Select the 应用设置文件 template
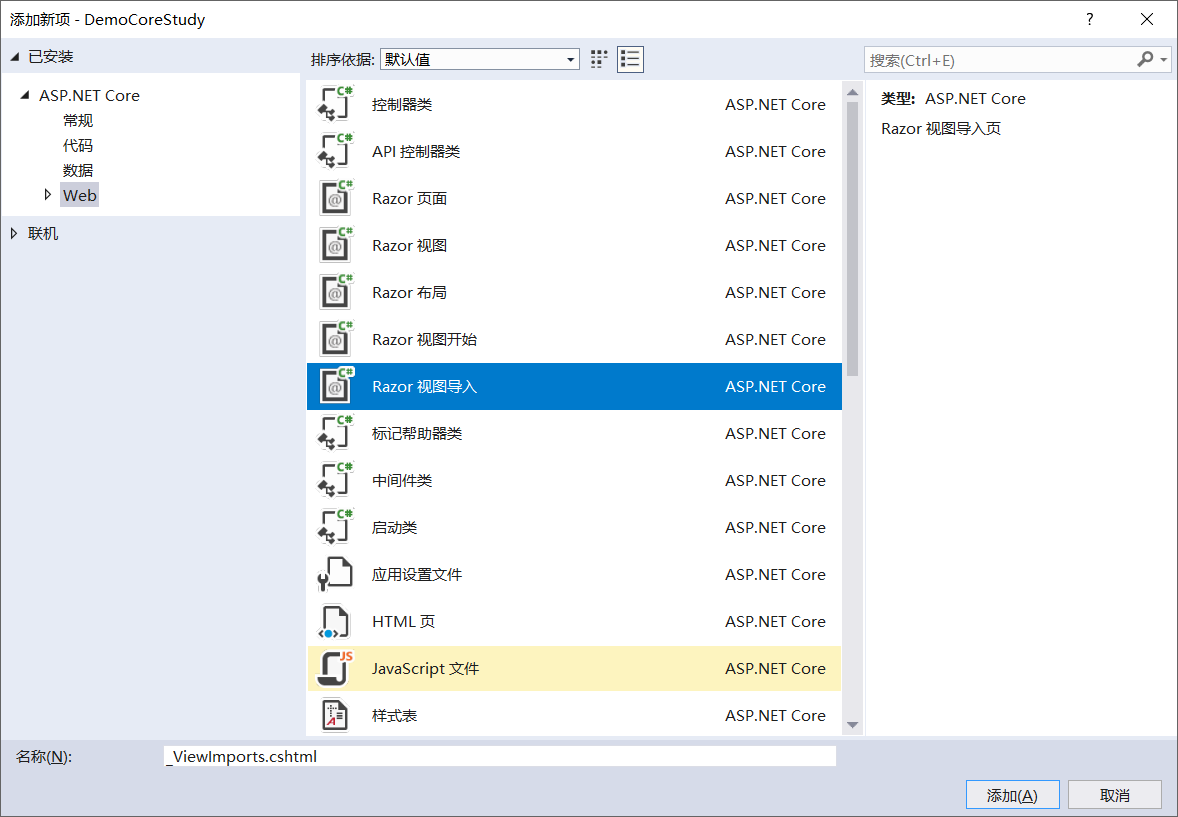The width and height of the screenshot is (1178, 817). pyautogui.click(x=575, y=574)
